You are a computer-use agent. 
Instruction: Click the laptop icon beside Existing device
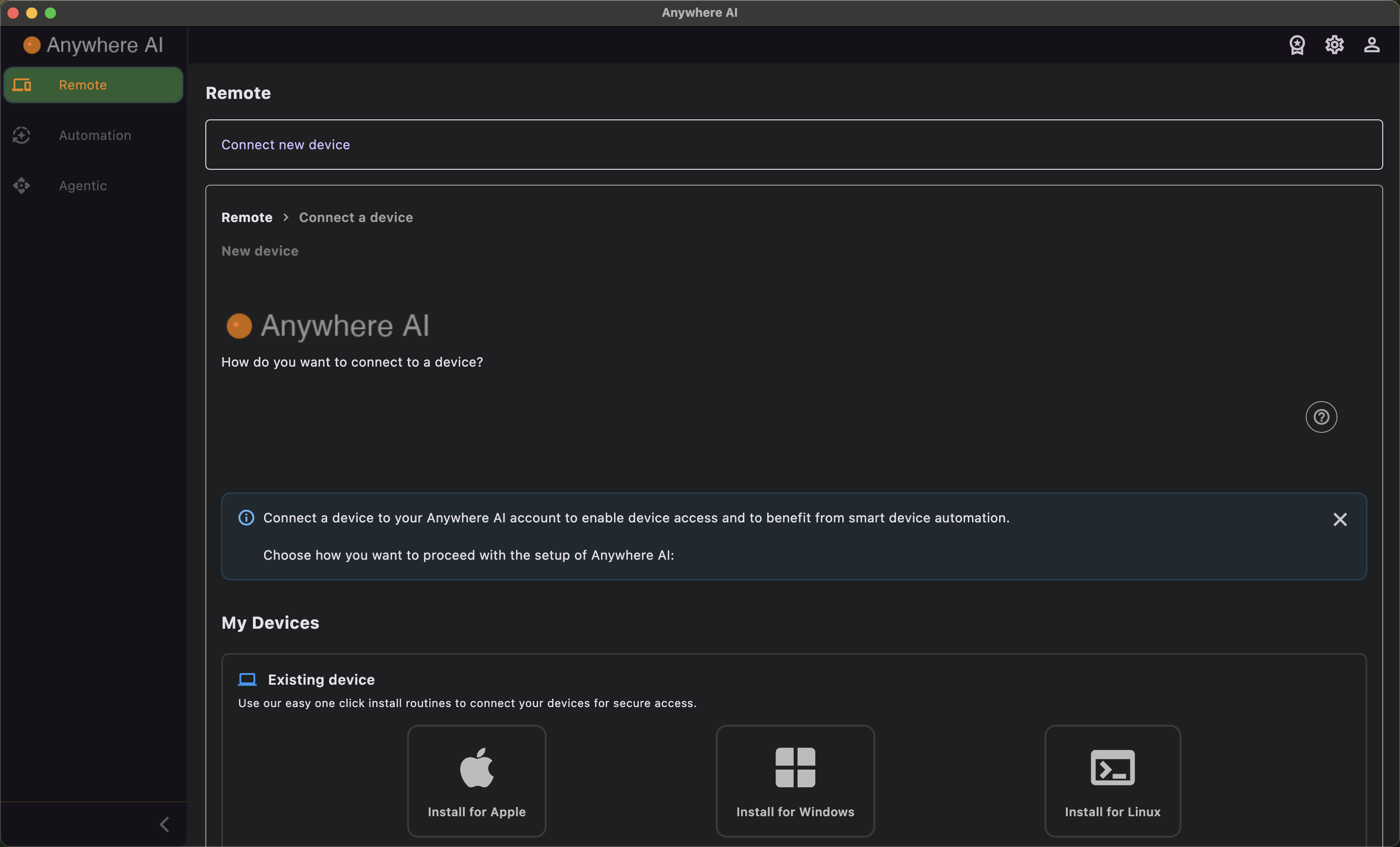coord(247,680)
